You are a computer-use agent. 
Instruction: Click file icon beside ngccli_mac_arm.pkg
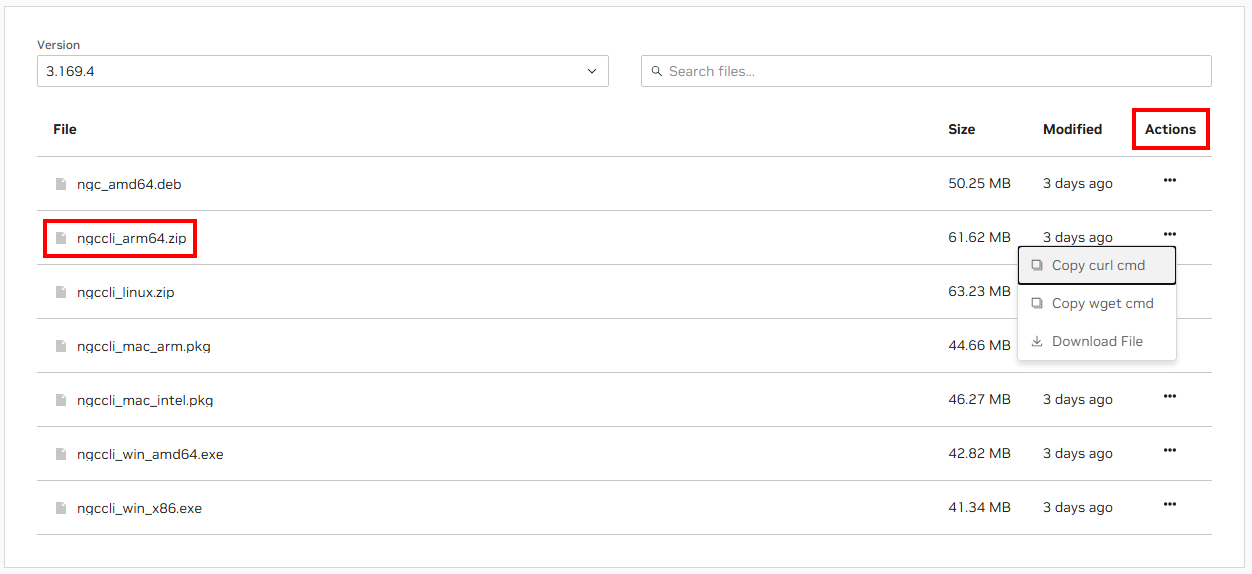coord(61,346)
